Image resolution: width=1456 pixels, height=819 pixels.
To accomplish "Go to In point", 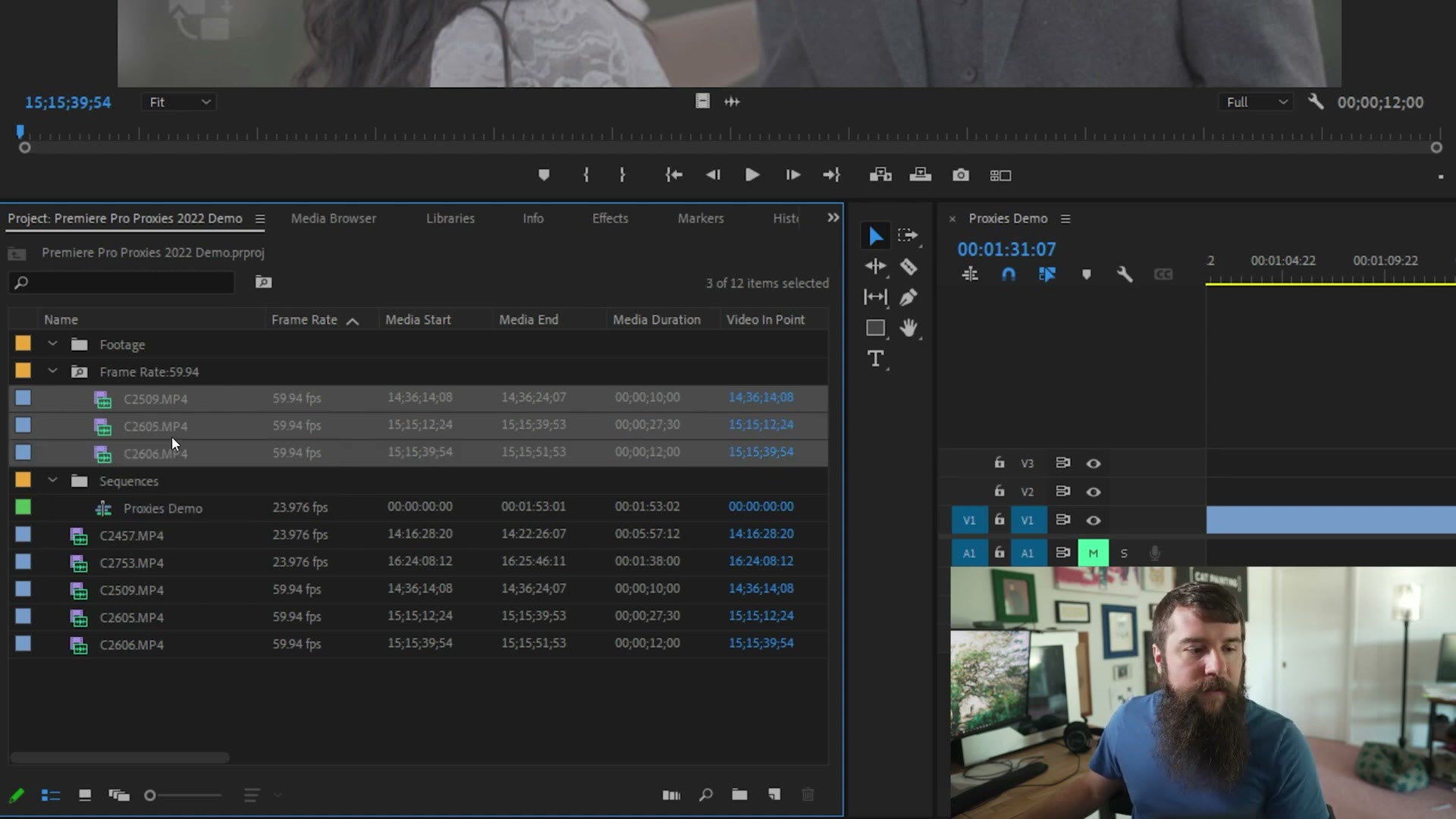I will pos(673,175).
